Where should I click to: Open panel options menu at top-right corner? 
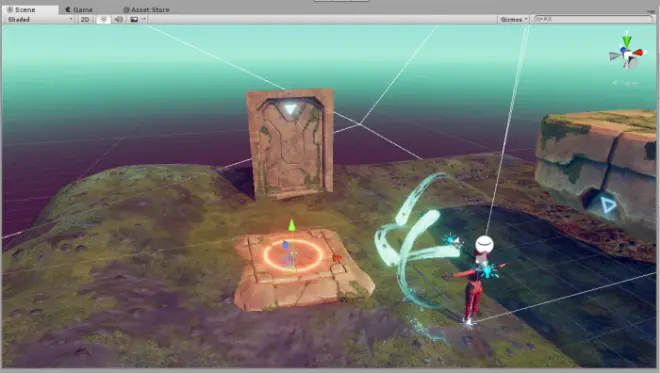(652, 10)
